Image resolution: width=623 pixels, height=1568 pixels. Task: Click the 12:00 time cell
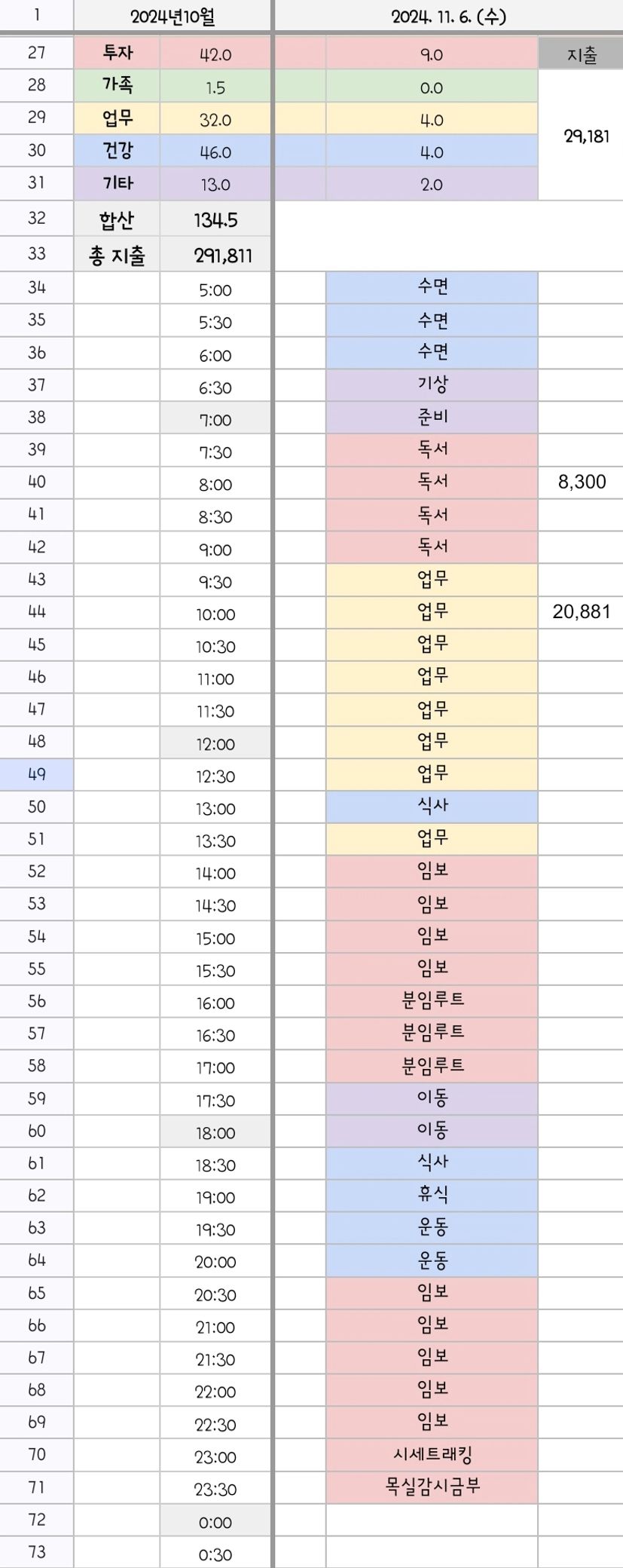(215, 744)
